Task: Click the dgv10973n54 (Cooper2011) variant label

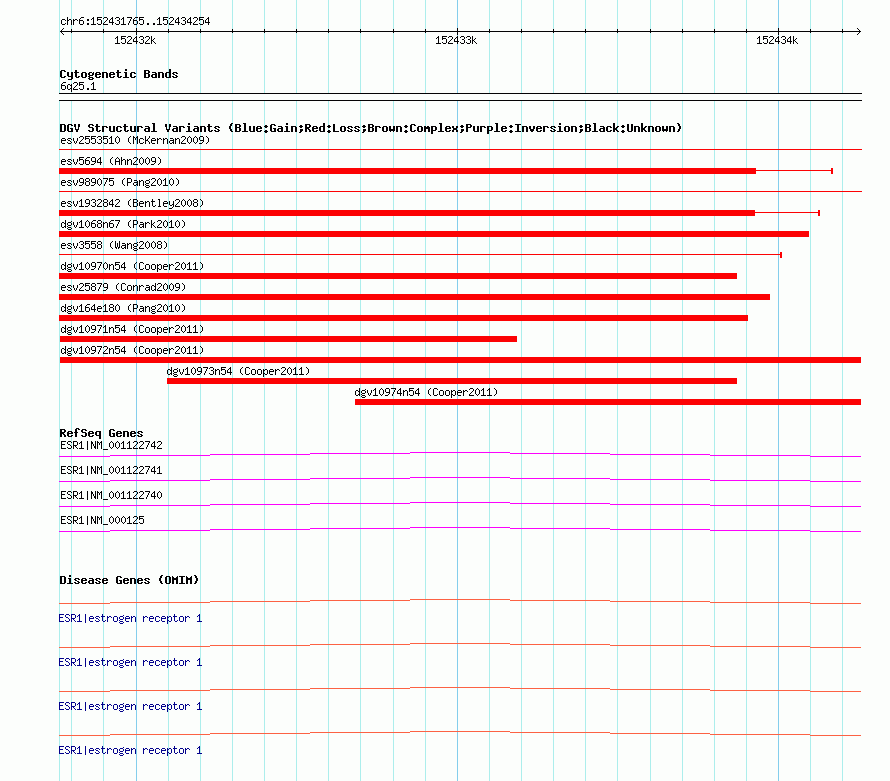Action: (238, 371)
